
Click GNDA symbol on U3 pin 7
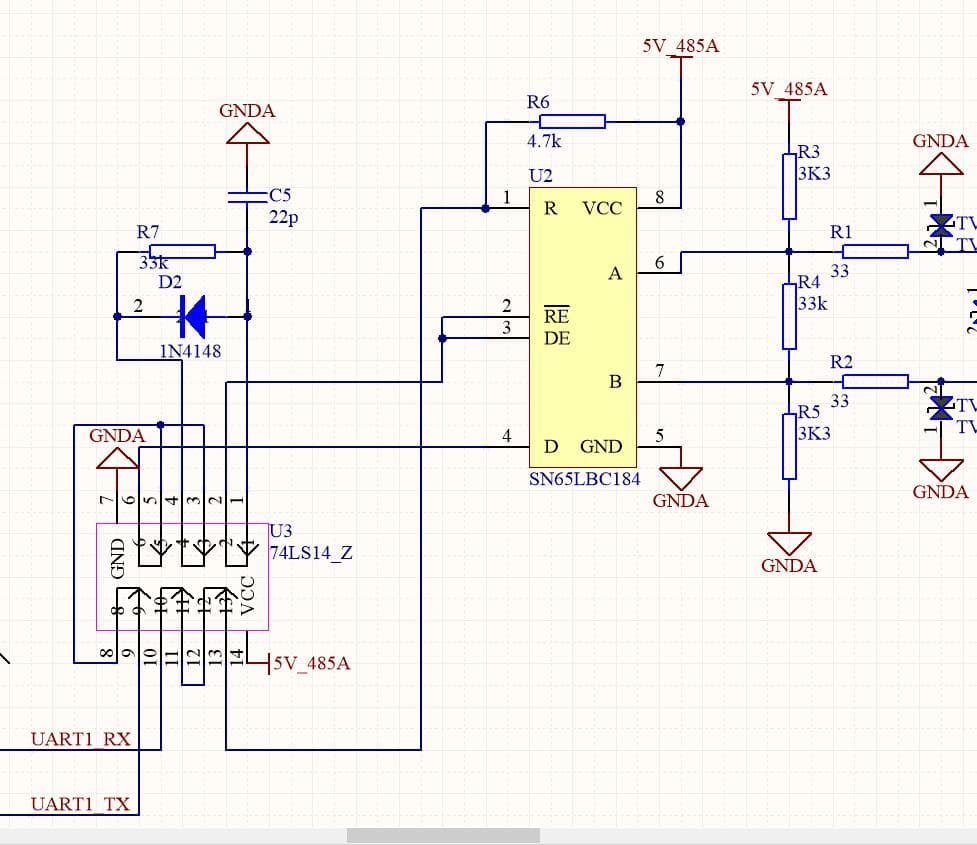point(117,458)
